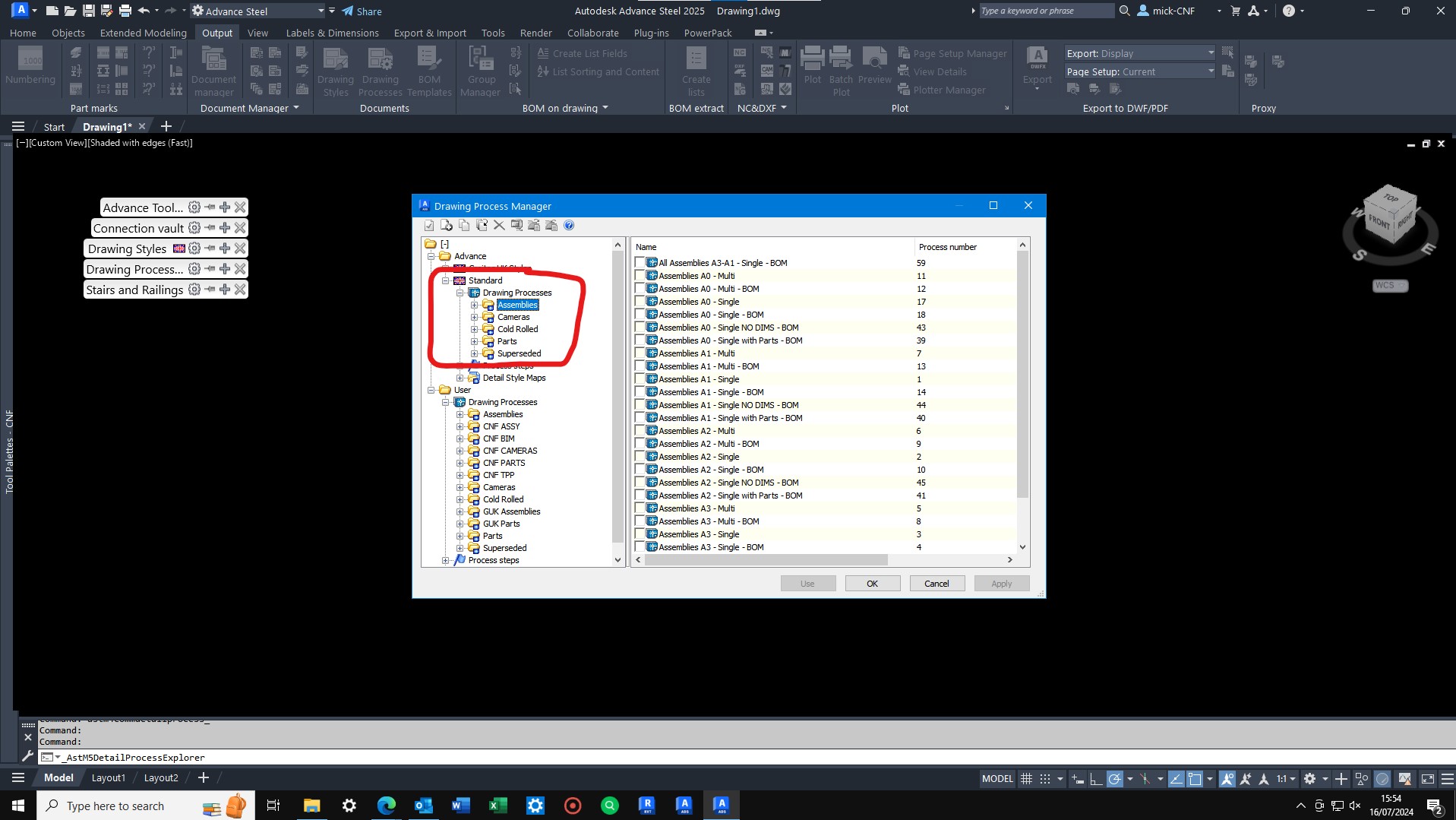The image size is (1456, 820).
Task: Open the BOM Templates tool
Action: click(x=430, y=70)
